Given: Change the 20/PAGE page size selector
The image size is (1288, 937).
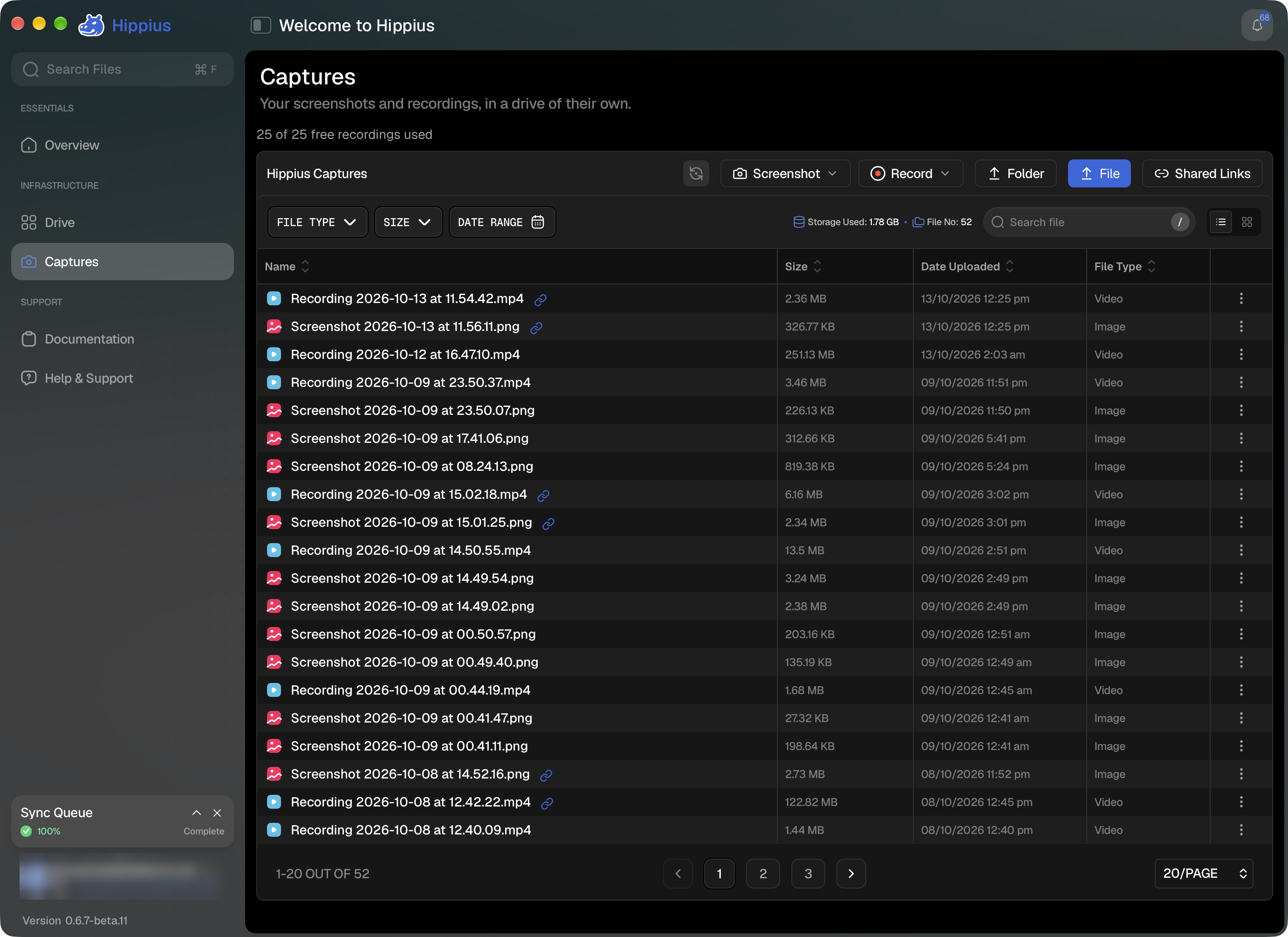Looking at the screenshot, I should coord(1203,873).
